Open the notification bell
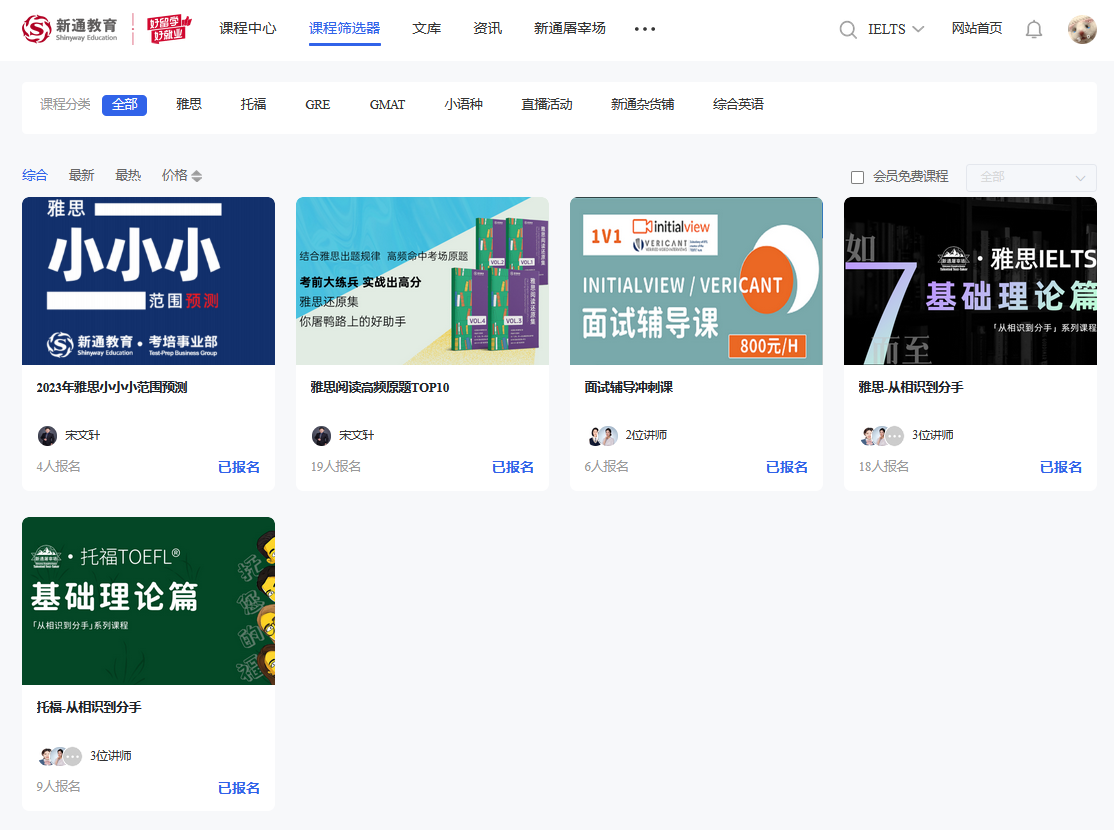1114x830 pixels. point(1034,29)
